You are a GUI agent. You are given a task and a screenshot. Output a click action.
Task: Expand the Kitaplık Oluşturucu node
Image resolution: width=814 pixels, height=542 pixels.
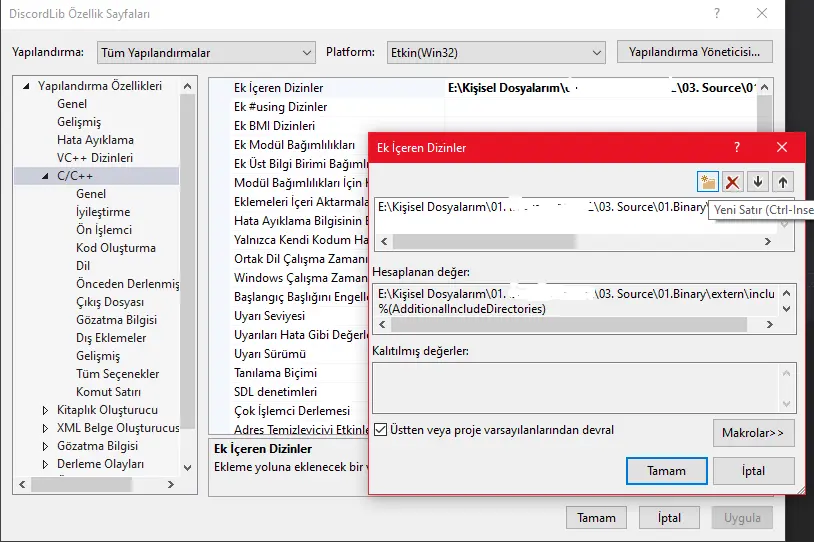(45, 410)
